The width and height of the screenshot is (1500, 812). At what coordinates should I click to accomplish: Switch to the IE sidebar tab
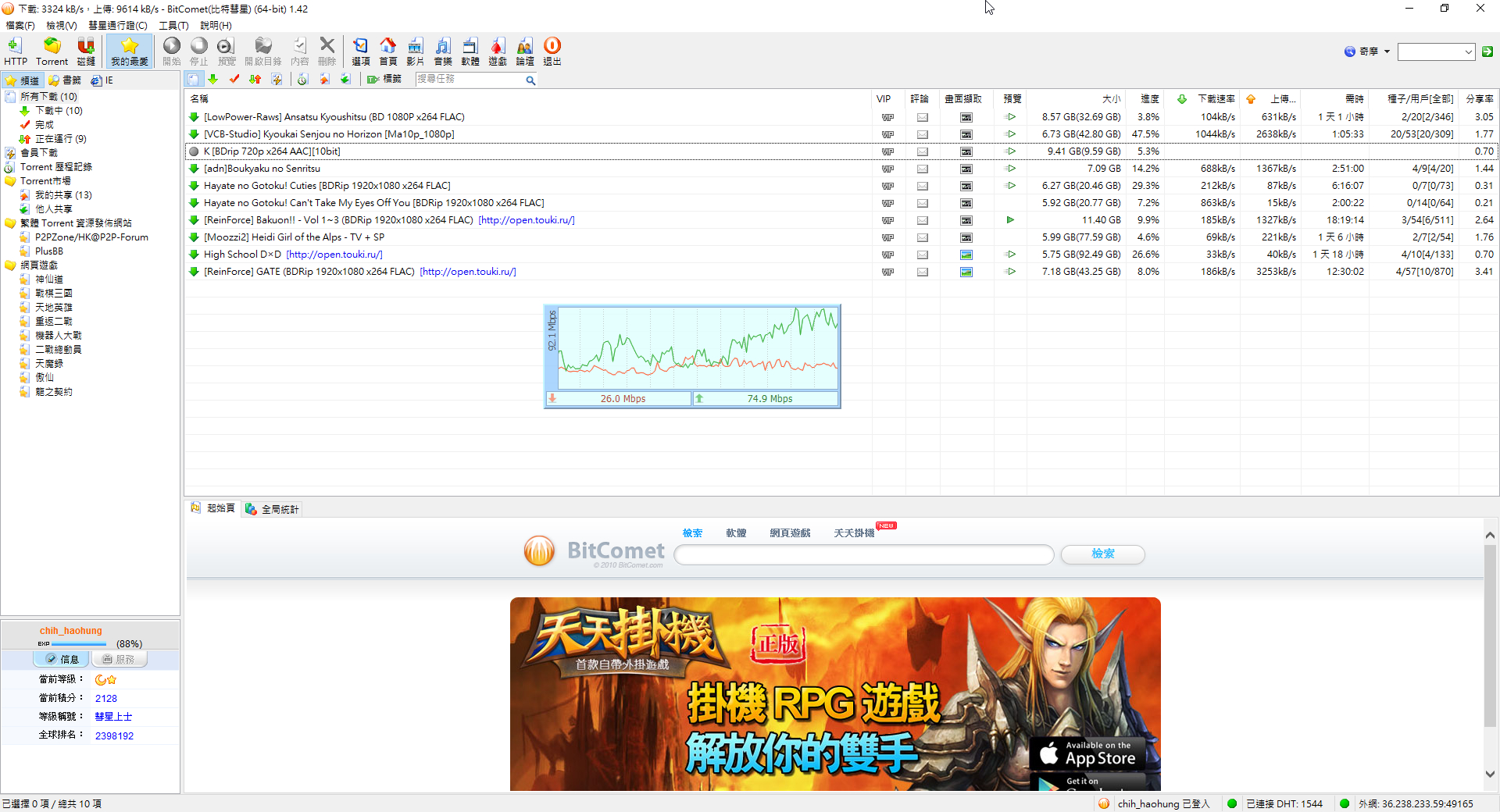tap(102, 80)
